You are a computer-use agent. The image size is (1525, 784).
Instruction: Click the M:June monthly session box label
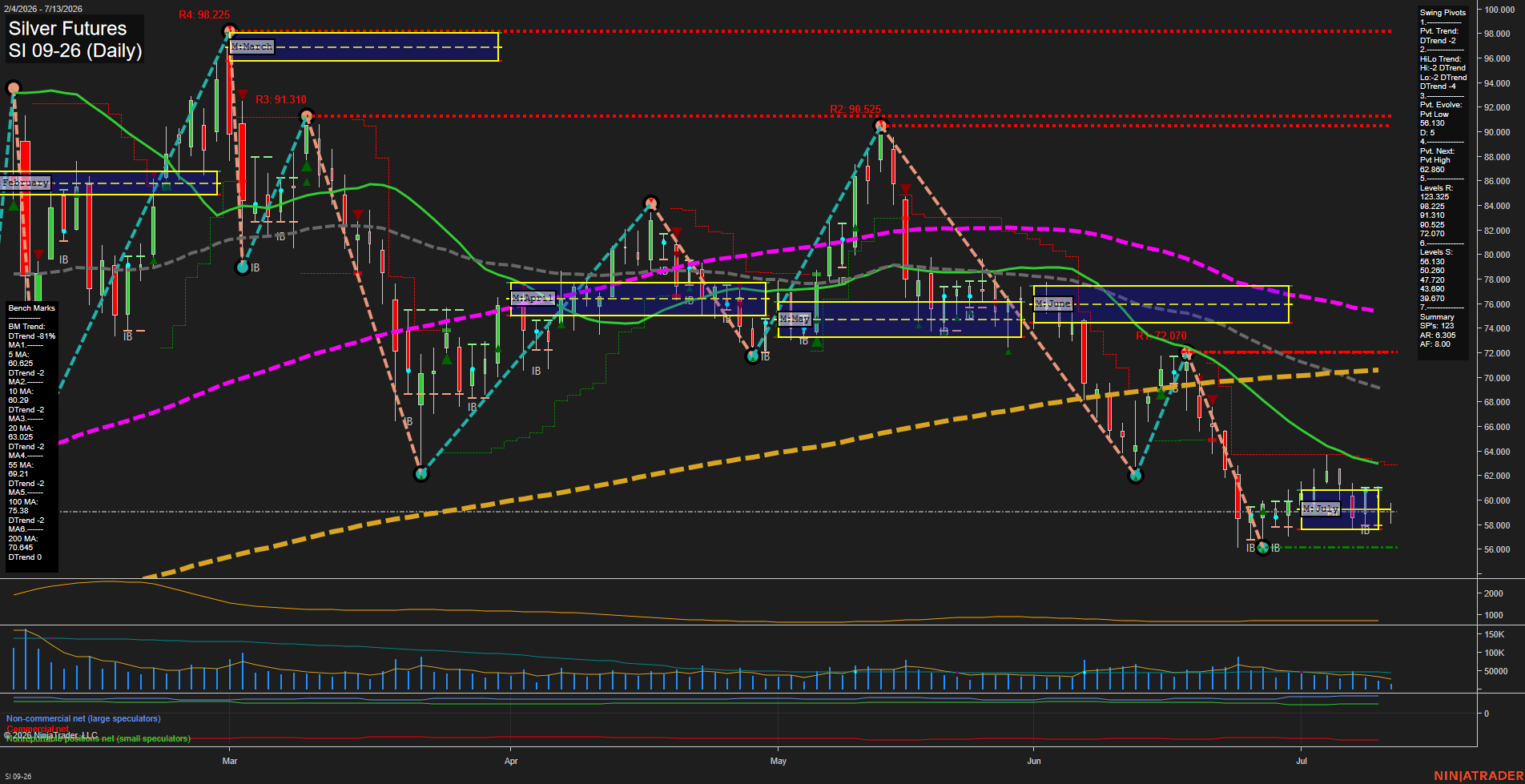(x=1052, y=304)
